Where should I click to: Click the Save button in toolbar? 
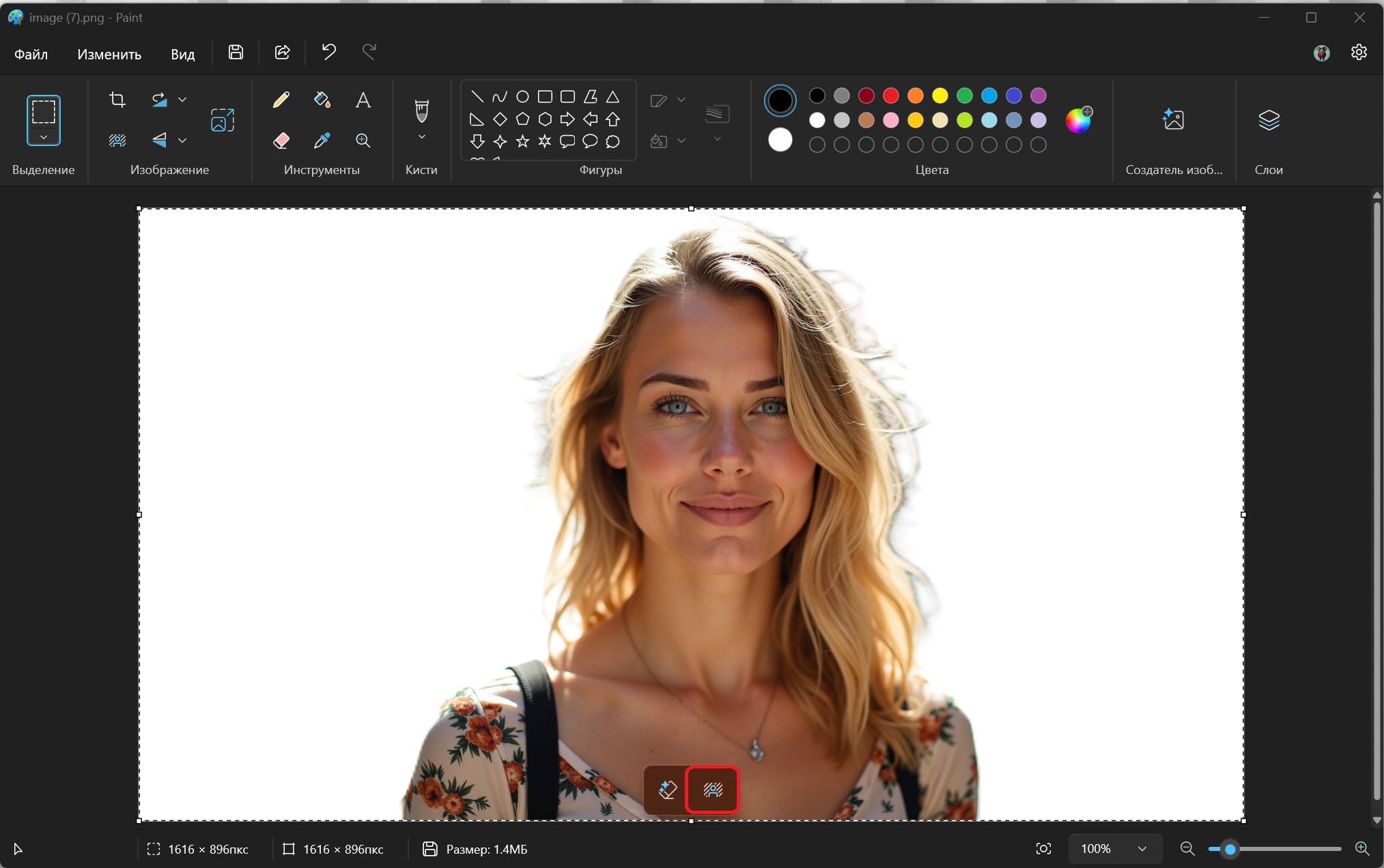[236, 53]
